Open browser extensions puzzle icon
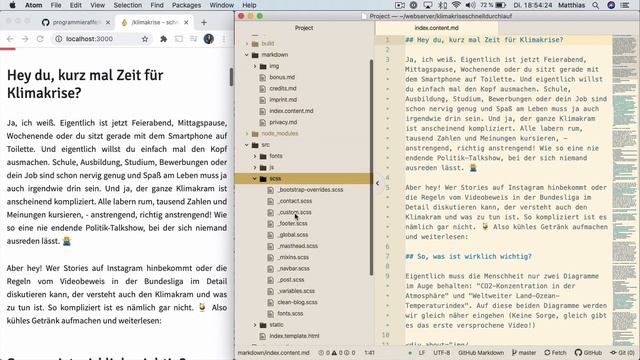The image size is (640, 360). click(163, 39)
